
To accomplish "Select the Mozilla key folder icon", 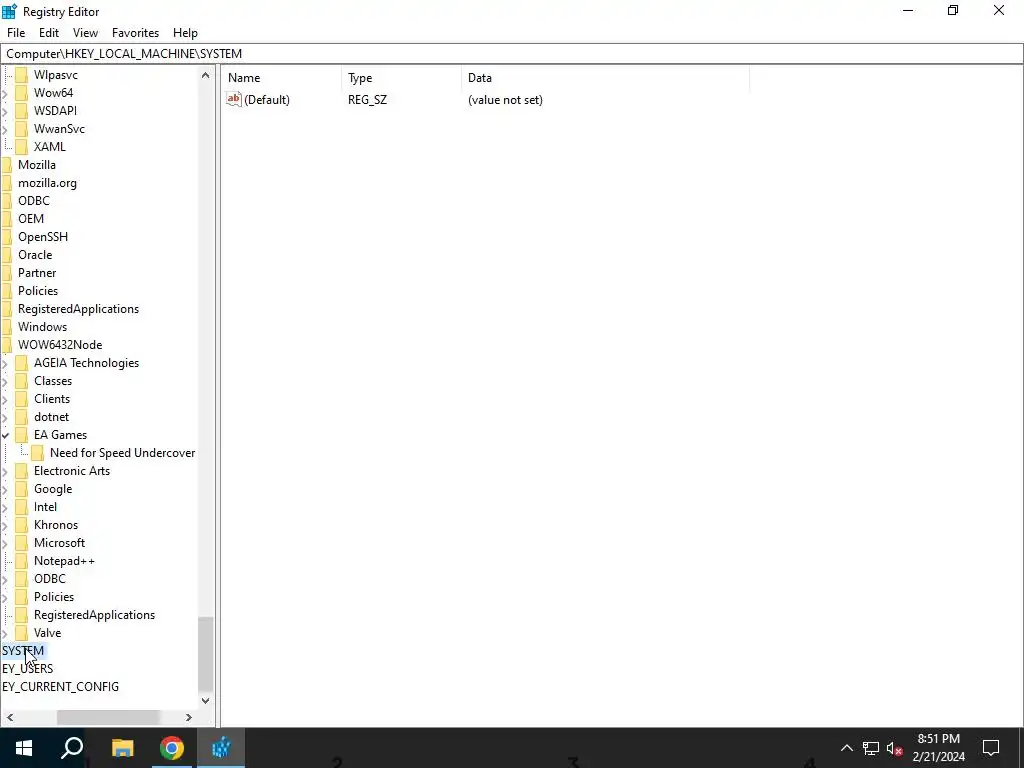I will tap(6, 165).
